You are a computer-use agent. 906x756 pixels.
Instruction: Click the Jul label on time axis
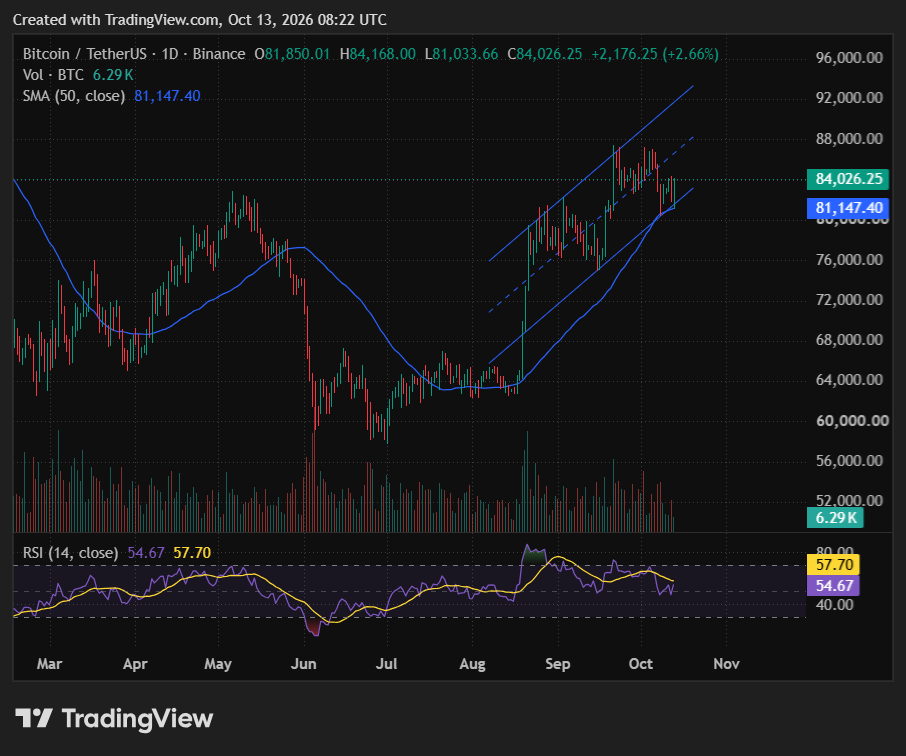(x=387, y=664)
